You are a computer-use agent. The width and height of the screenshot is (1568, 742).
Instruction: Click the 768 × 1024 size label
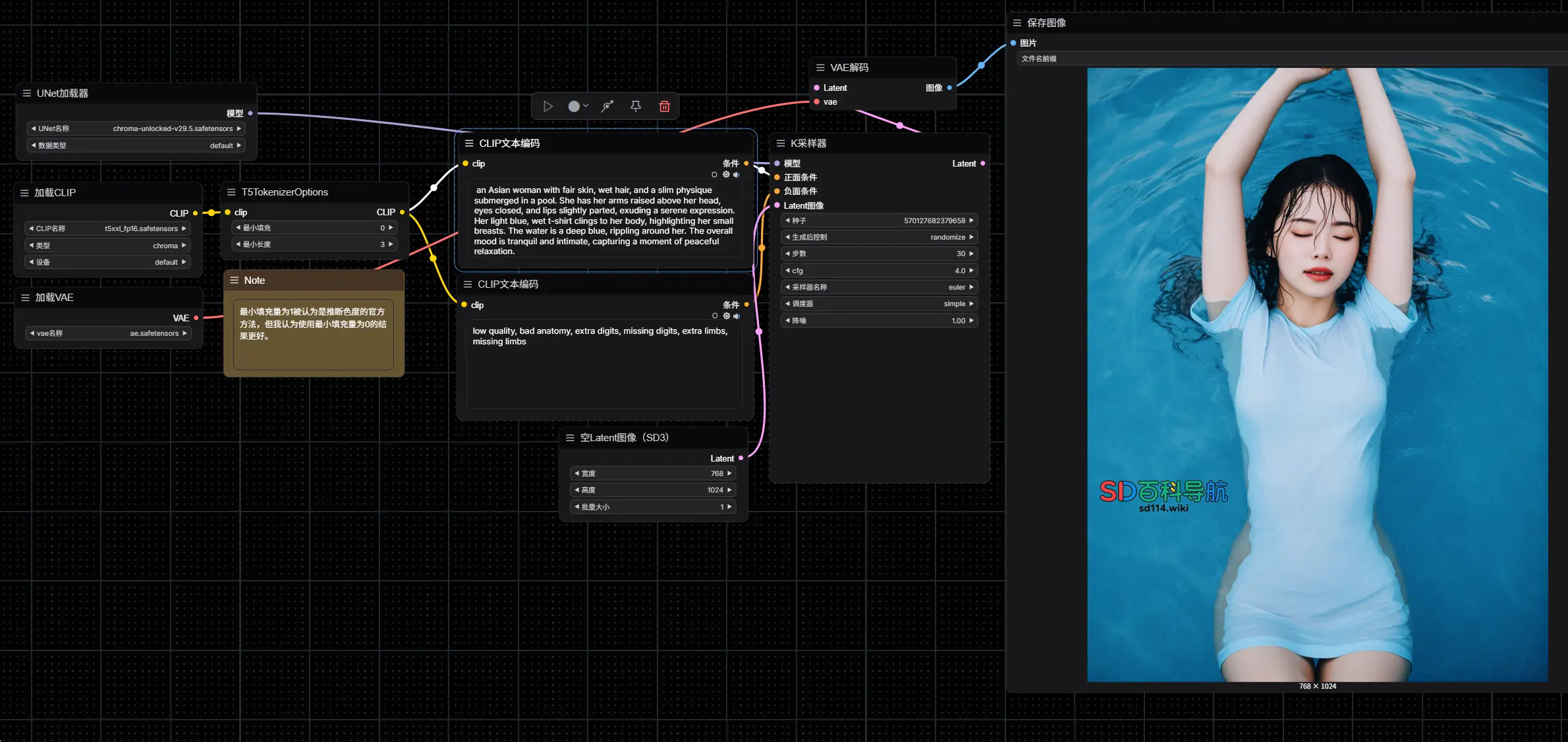(1317, 686)
